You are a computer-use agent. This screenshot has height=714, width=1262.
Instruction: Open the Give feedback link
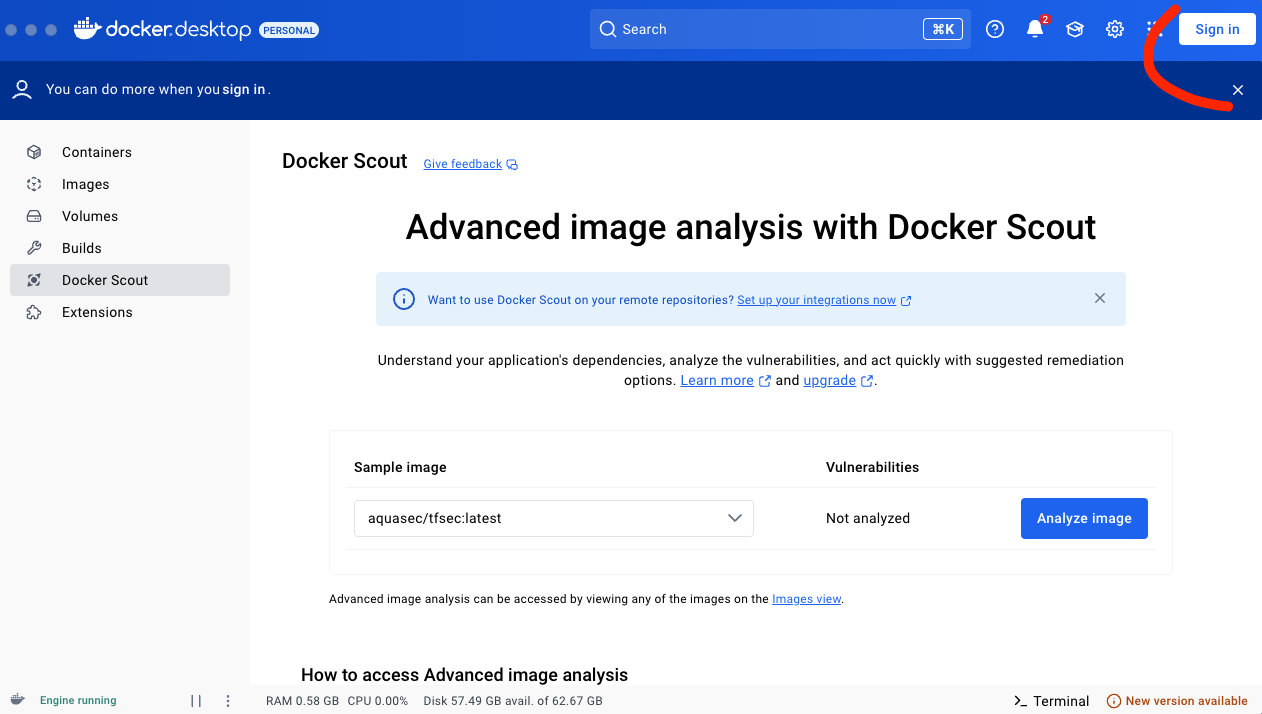(463, 164)
